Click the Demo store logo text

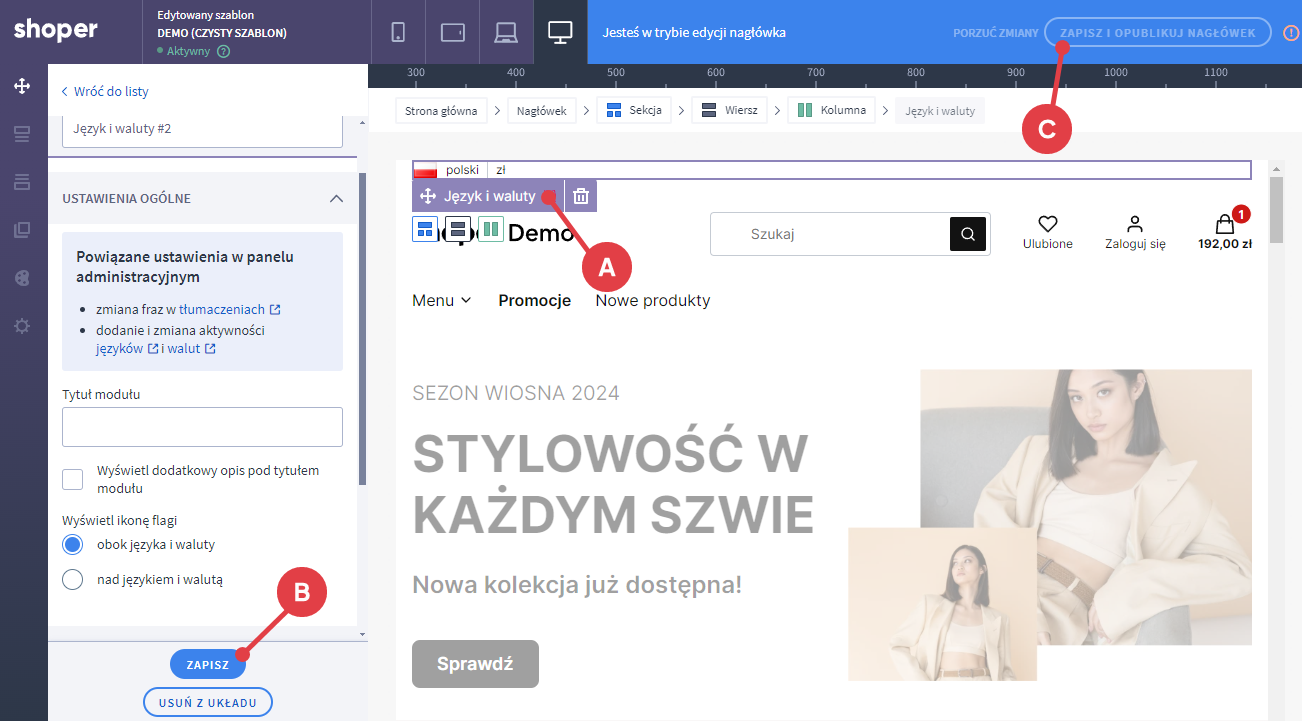coord(541,234)
